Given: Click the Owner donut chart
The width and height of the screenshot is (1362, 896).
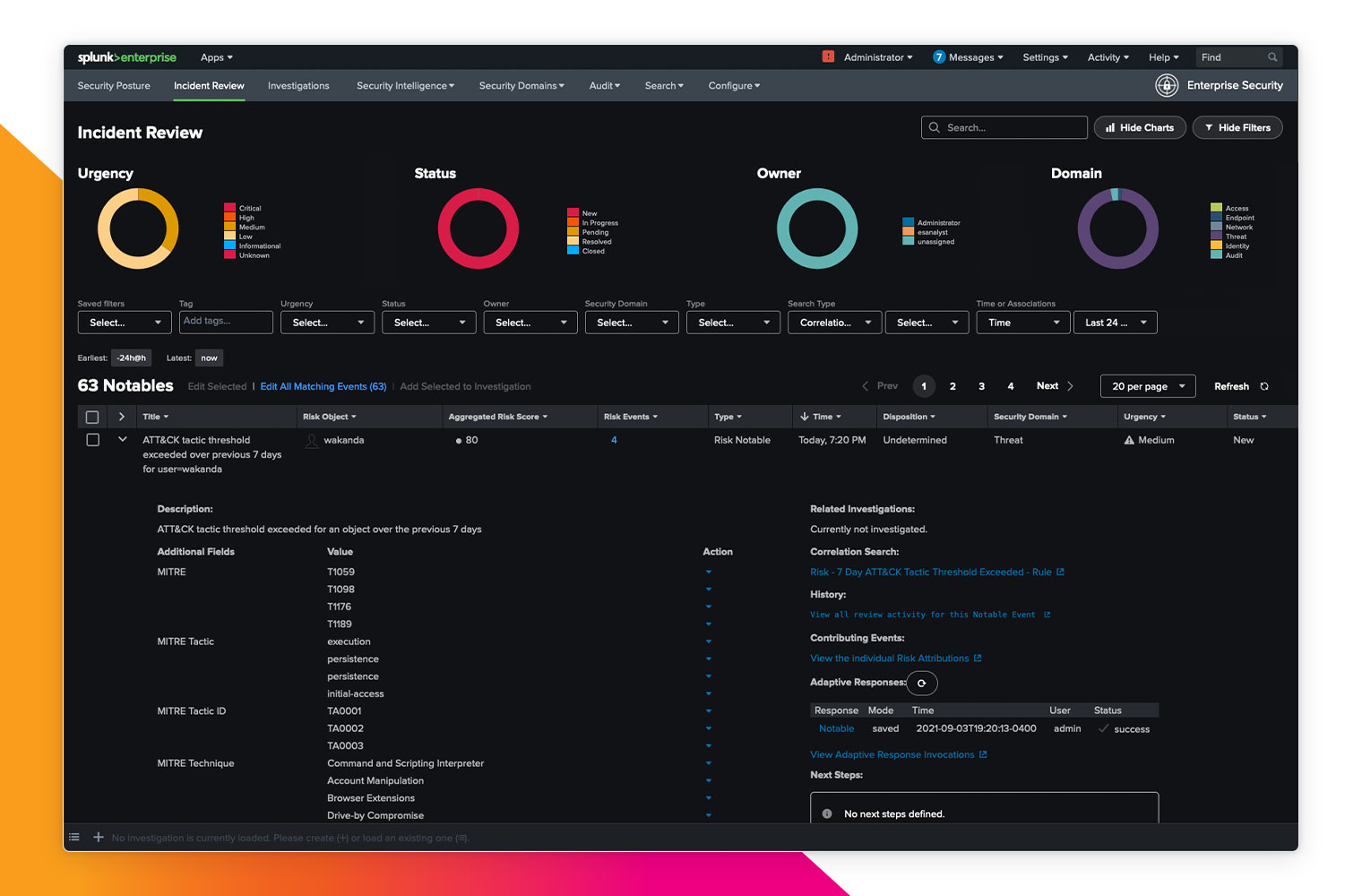Looking at the screenshot, I should (x=817, y=228).
